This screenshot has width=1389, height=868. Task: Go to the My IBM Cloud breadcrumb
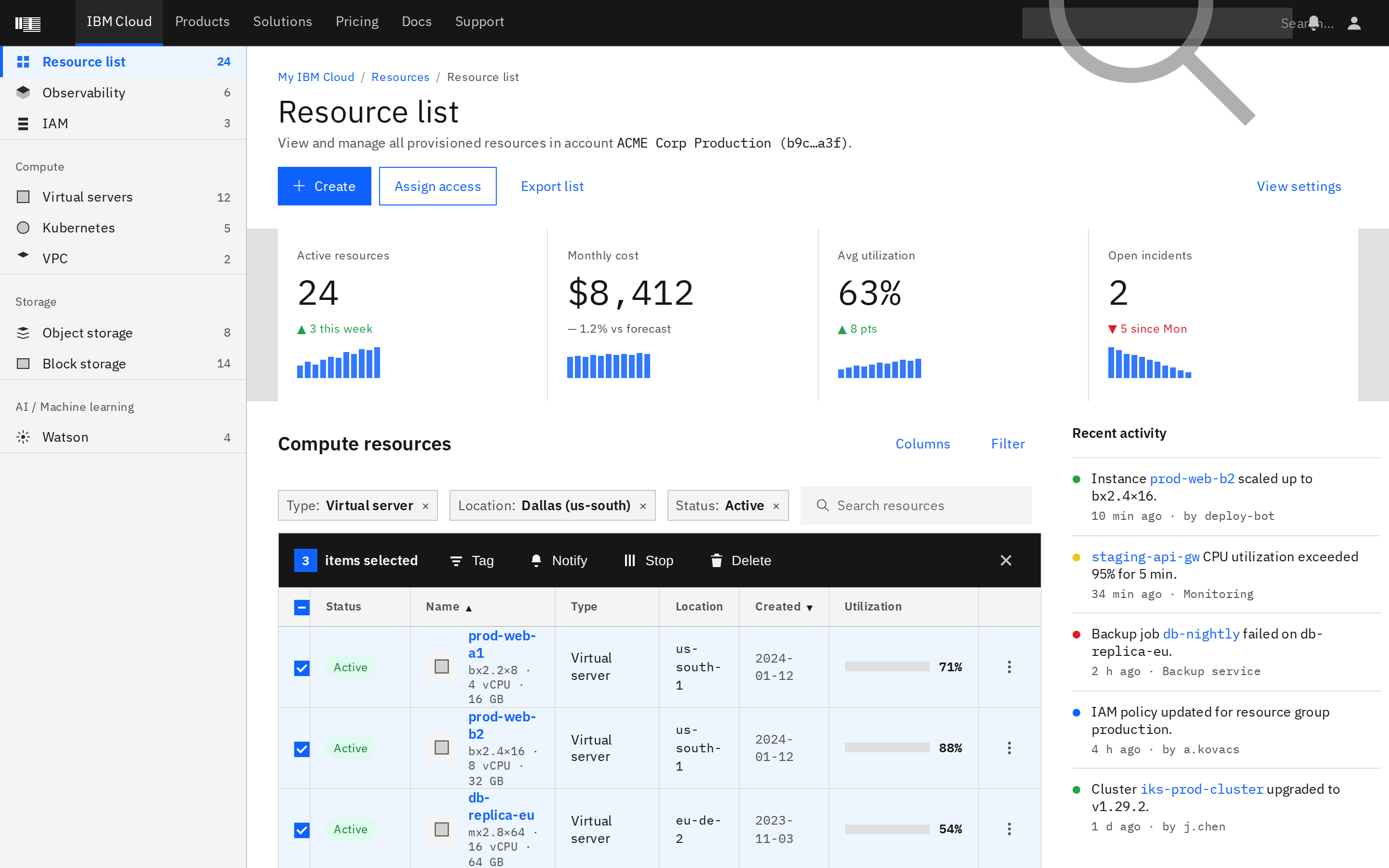(x=316, y=77)
